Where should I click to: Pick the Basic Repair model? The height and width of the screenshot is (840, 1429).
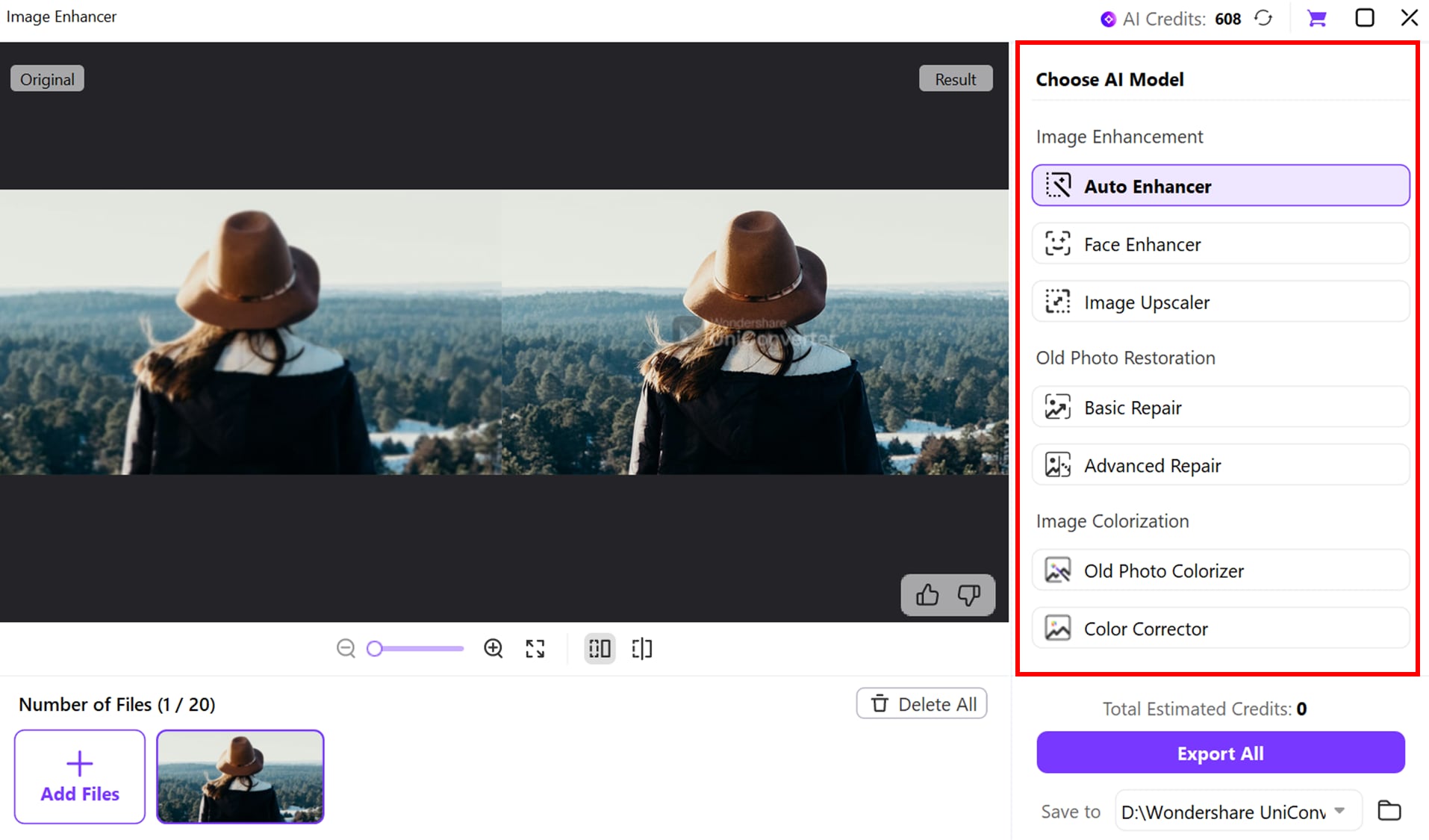click(x=1221, y=408)
